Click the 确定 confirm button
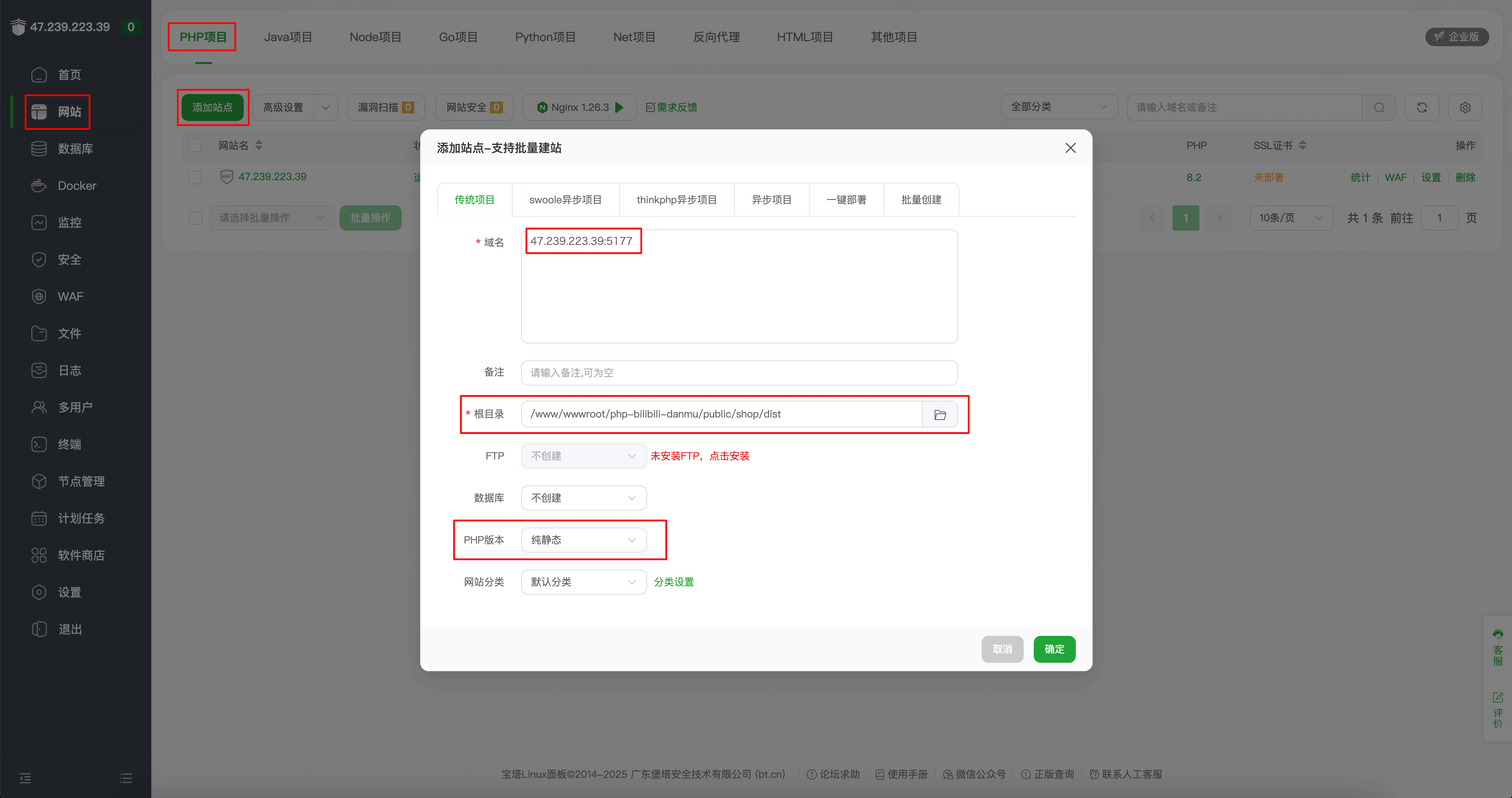The width and height of the screenshot is (1512, 798). 1054,649
